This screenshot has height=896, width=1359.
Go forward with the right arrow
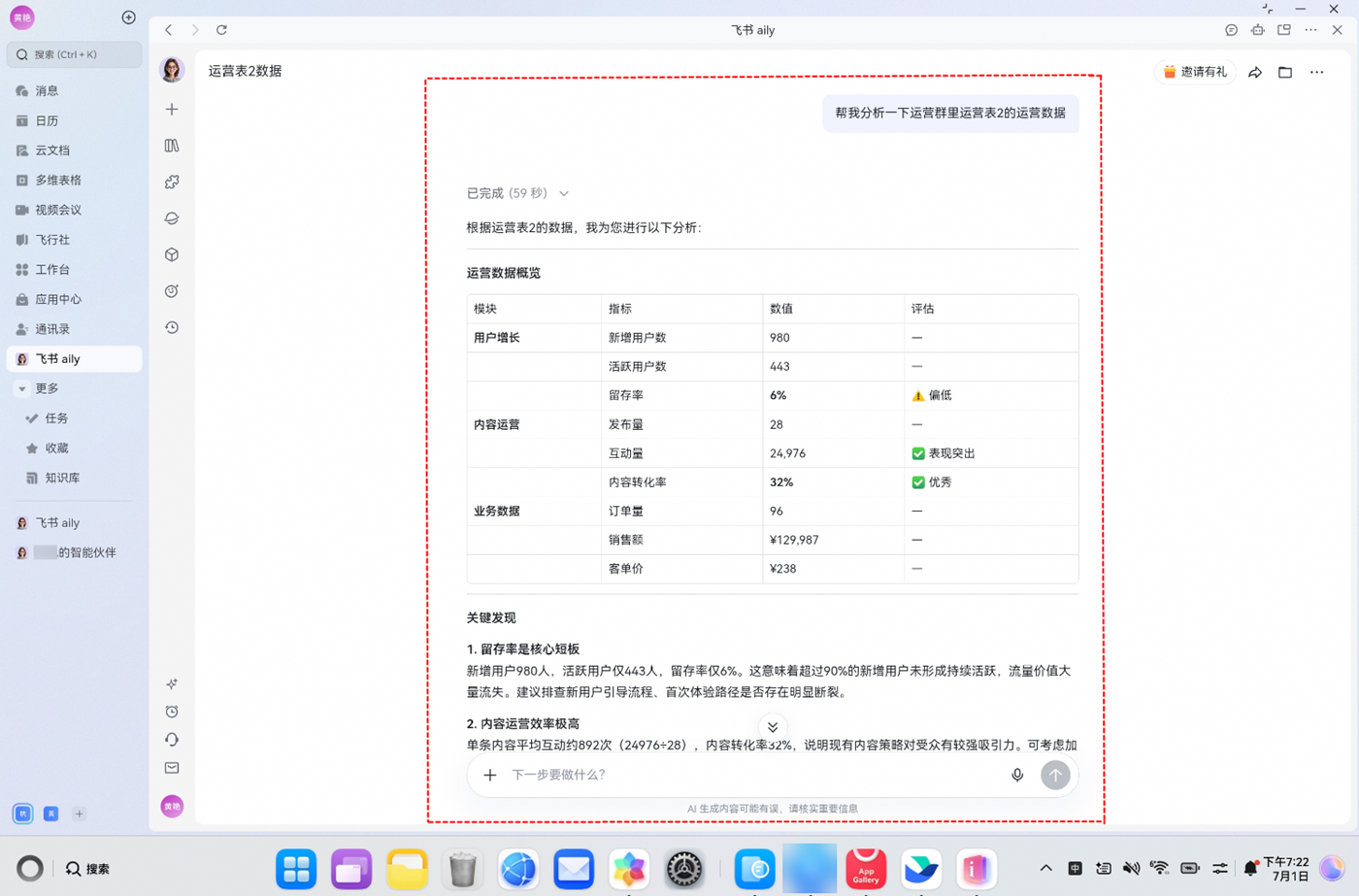195,30
